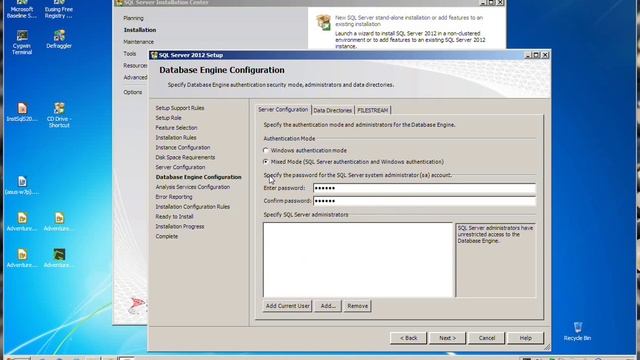The height and width of the screenshot is (360, 640).
Task: Select Options in Installation Center sidebar
Action: point(133,92)
